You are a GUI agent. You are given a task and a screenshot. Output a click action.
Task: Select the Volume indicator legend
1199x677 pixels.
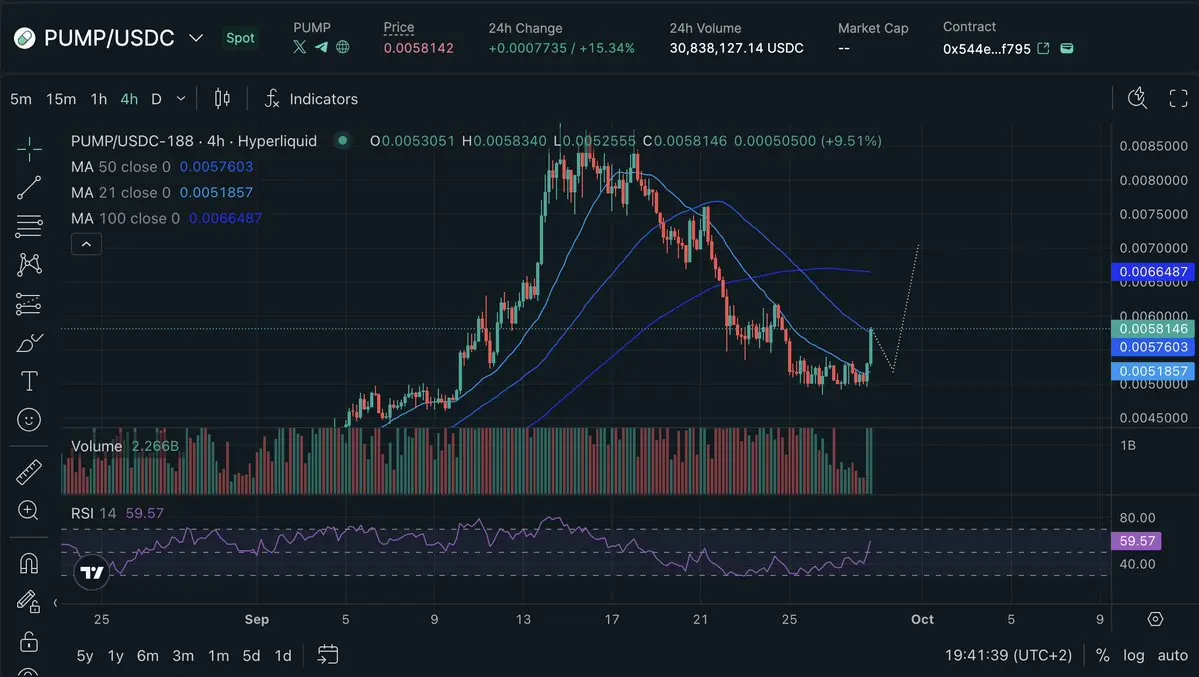pos(125,446)
